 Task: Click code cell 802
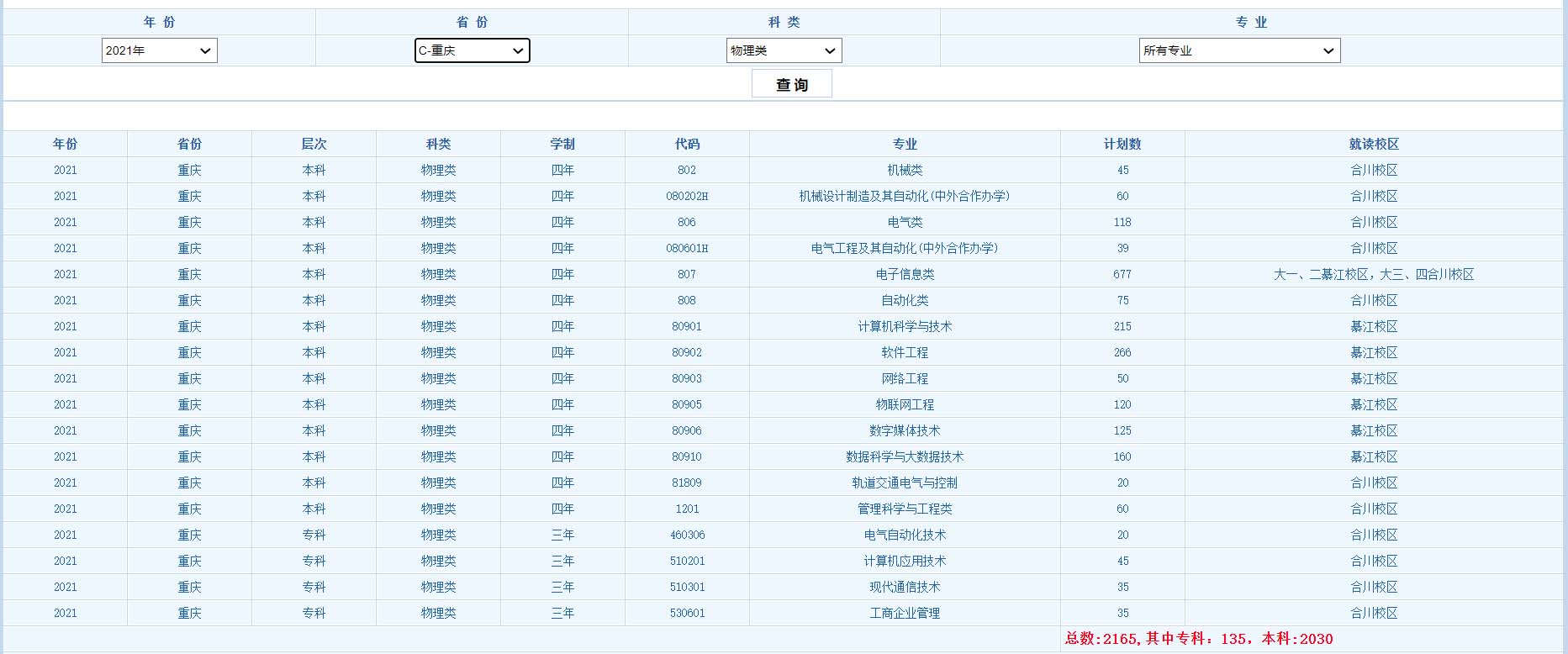coord(687,170)
